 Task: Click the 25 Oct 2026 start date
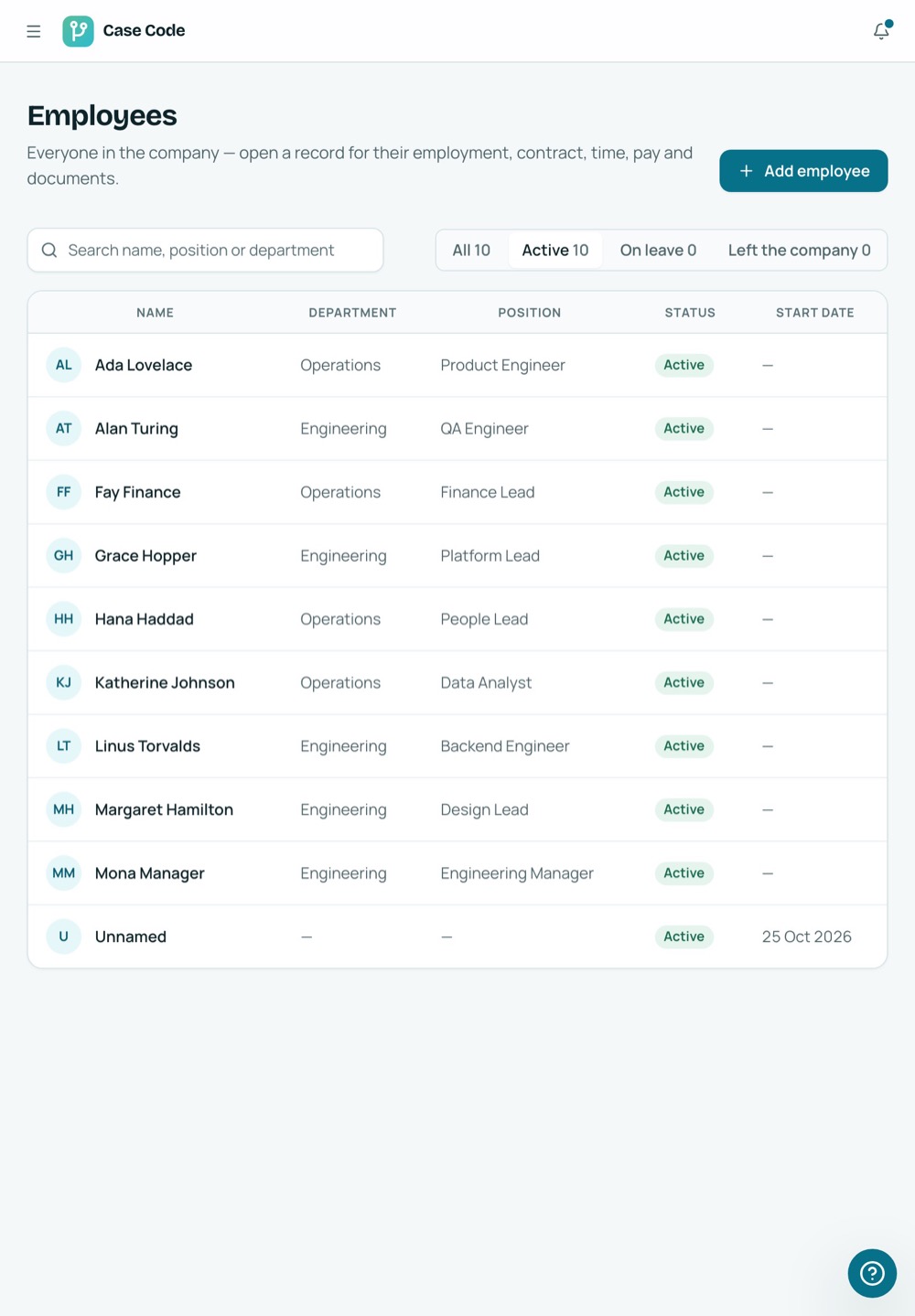click(807, 936)
